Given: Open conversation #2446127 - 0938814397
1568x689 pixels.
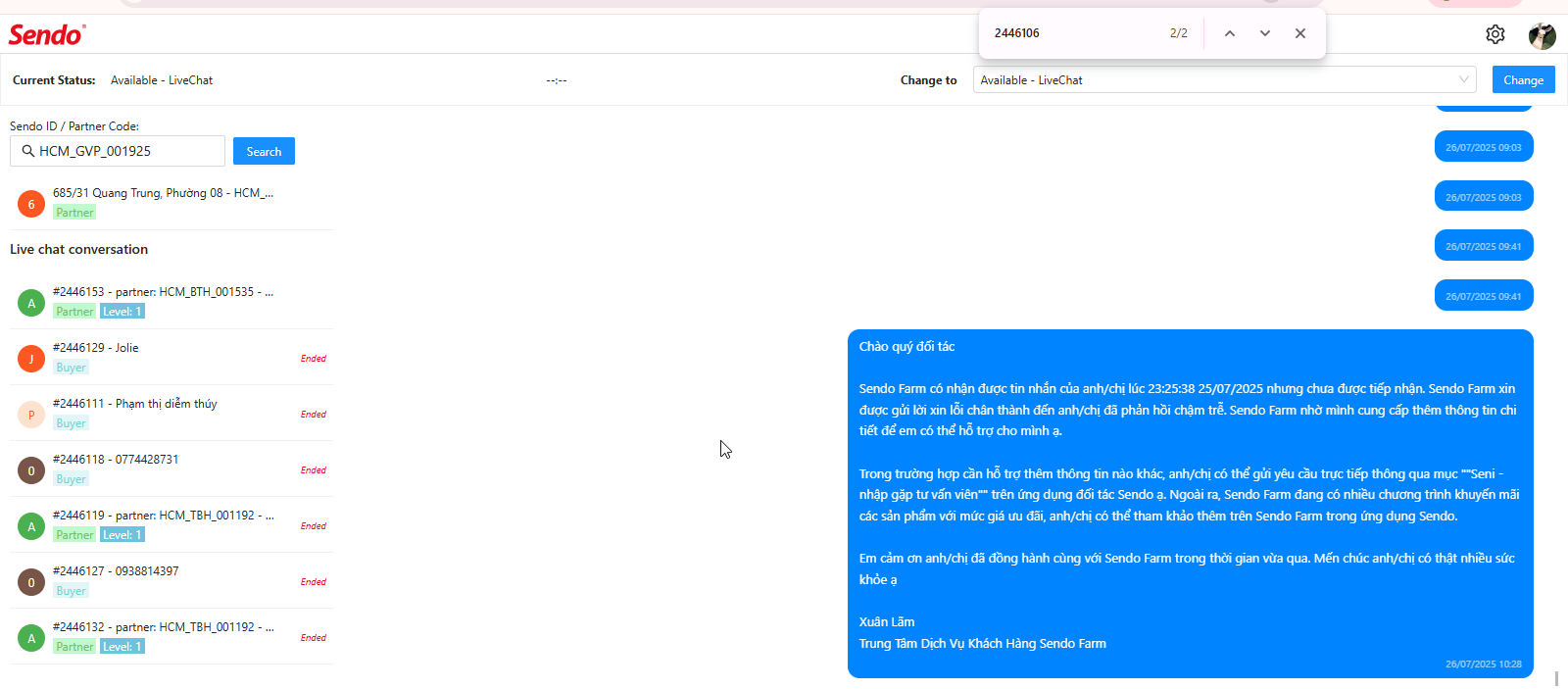Looking at the screenshot, I should (171, 581).
